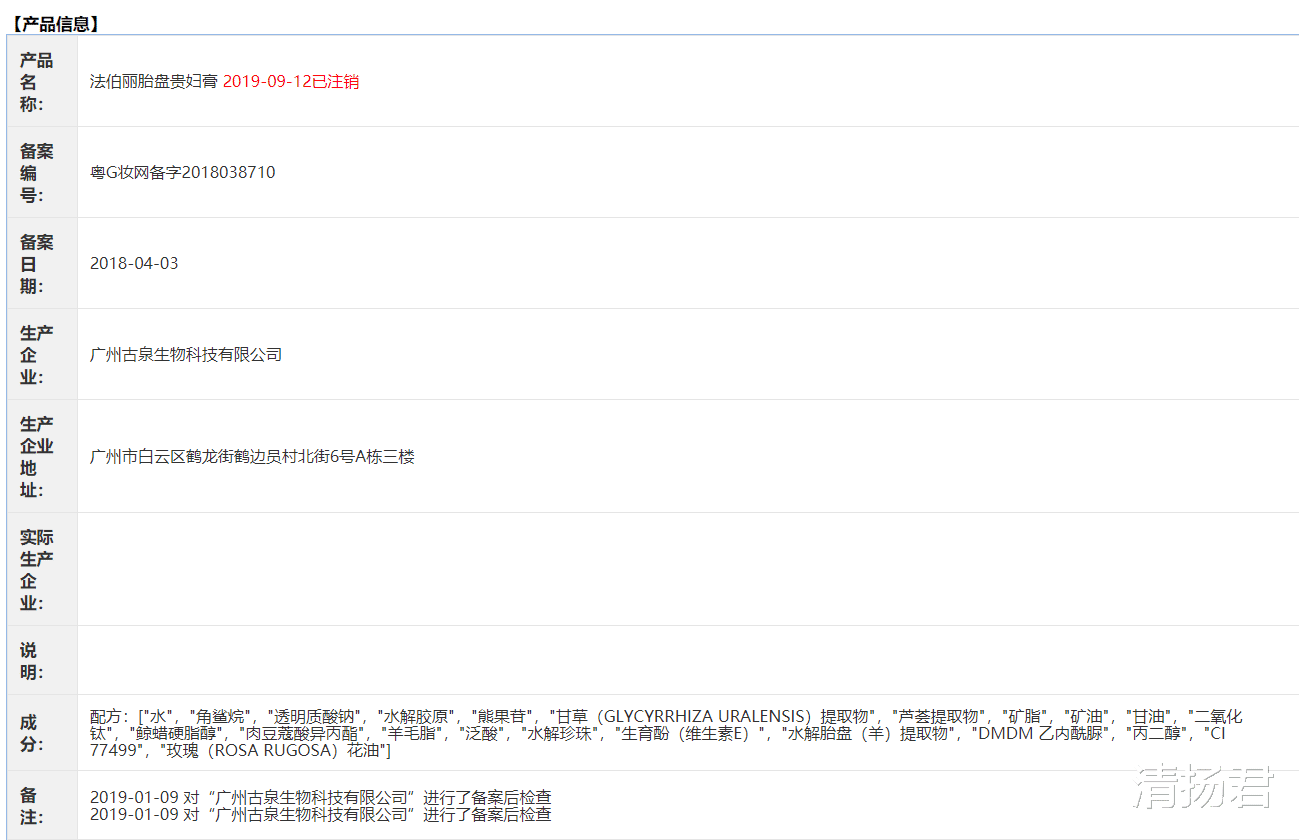Click address 广州市白云区鹤龙街鹤边员村北街6号A栋三楼
The width and height of the screenshot is (1299, 840).
pyautogui.click(x=252, y=457)
